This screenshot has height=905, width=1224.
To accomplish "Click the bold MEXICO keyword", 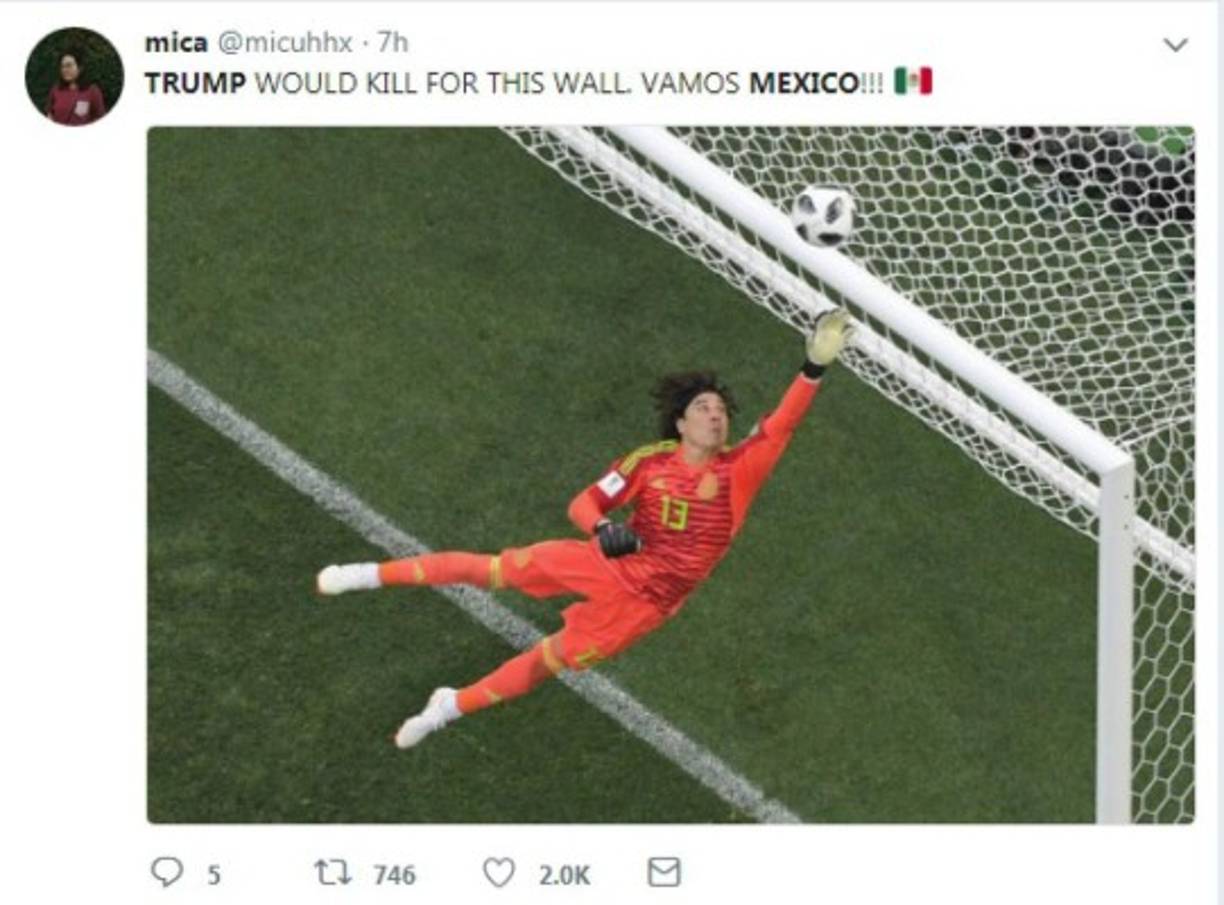I will tap(803, 83).
